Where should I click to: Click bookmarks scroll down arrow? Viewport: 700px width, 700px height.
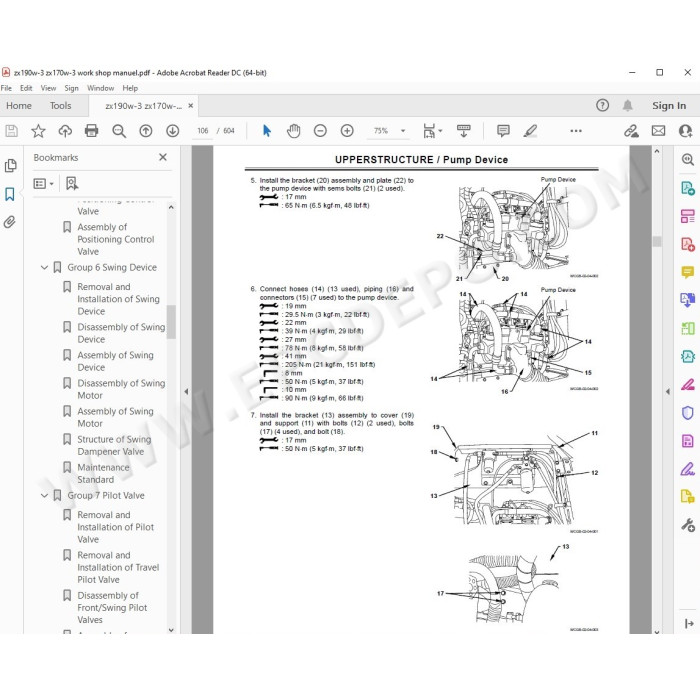click(x=171, y=630)
